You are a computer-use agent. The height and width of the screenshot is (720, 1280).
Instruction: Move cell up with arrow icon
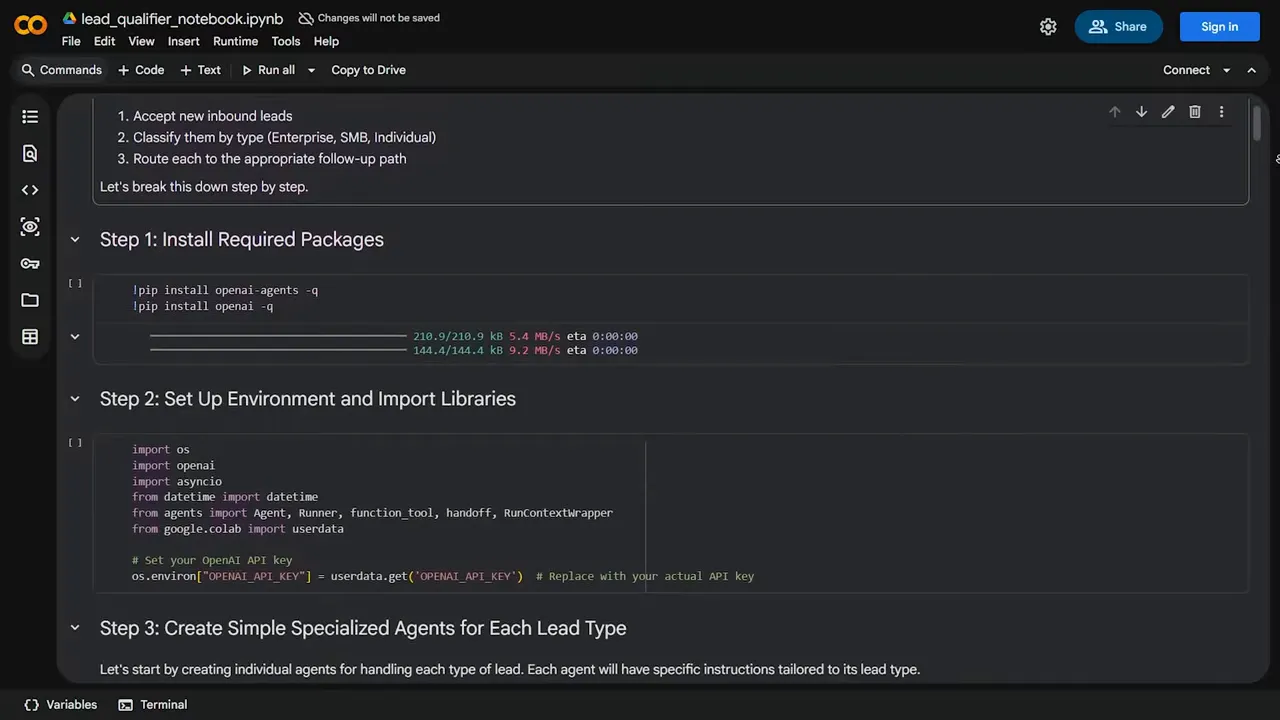1115,112
